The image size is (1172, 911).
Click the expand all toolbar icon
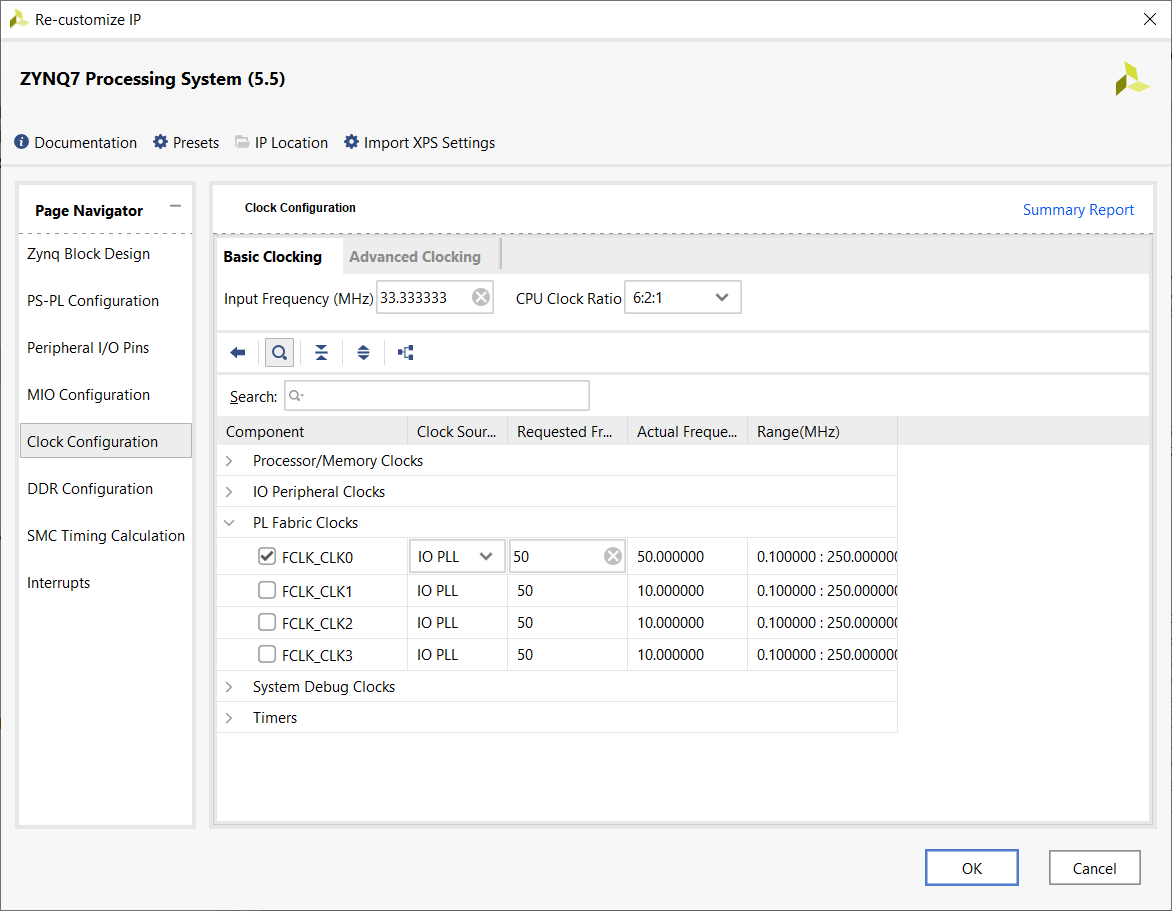(363, 353)
